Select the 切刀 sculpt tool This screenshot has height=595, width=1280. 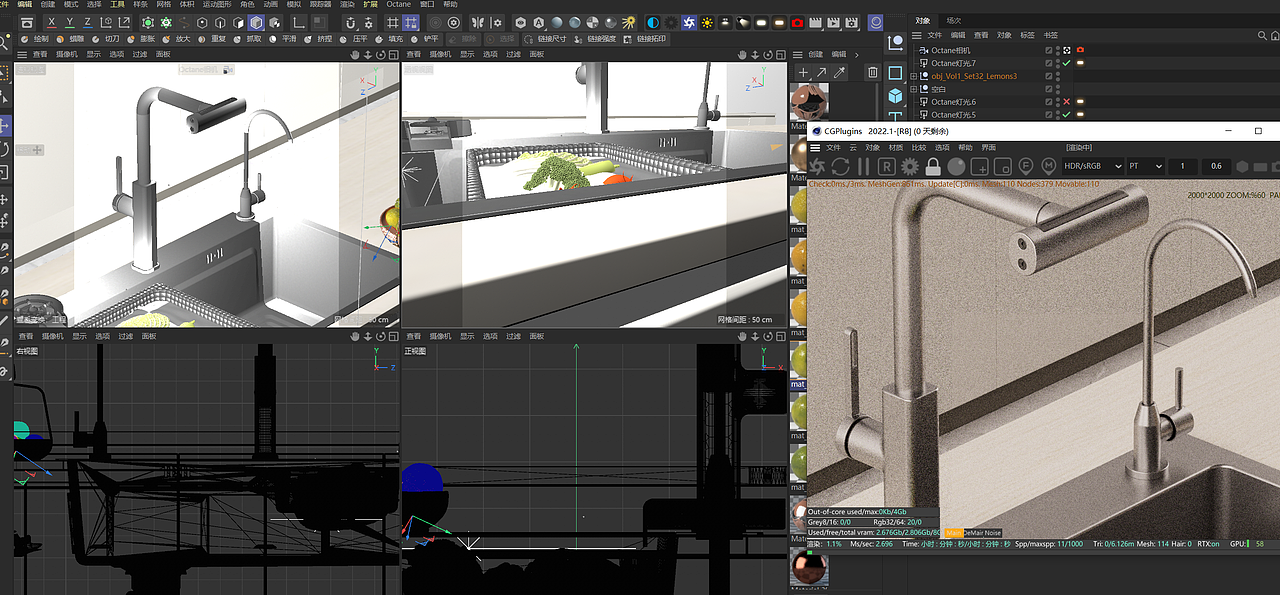pos(106,39)
